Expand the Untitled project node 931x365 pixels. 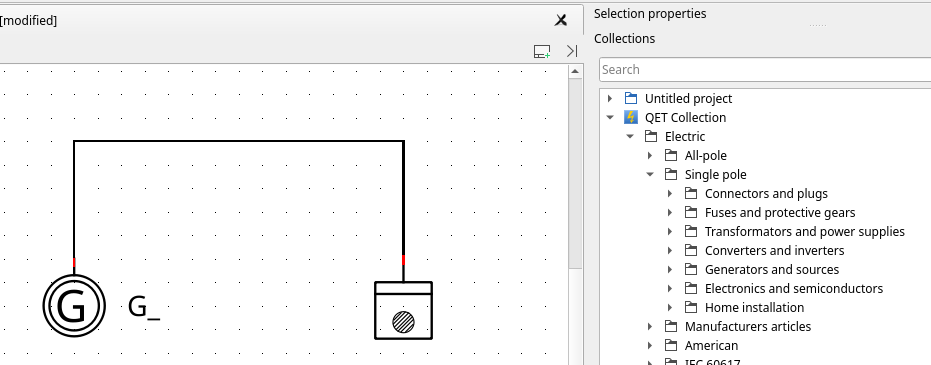(x=610, y=99)
